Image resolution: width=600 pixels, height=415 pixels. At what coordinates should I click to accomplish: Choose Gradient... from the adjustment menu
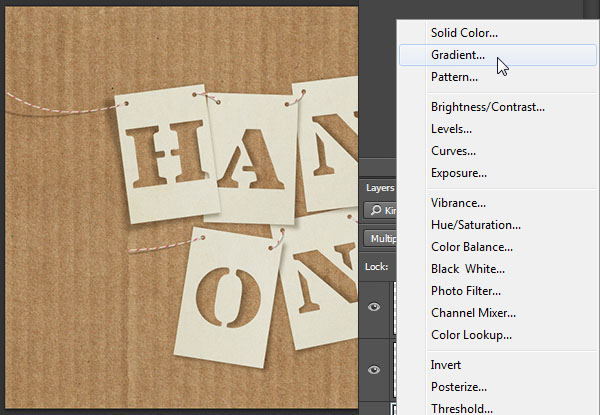tap(458, 55)
